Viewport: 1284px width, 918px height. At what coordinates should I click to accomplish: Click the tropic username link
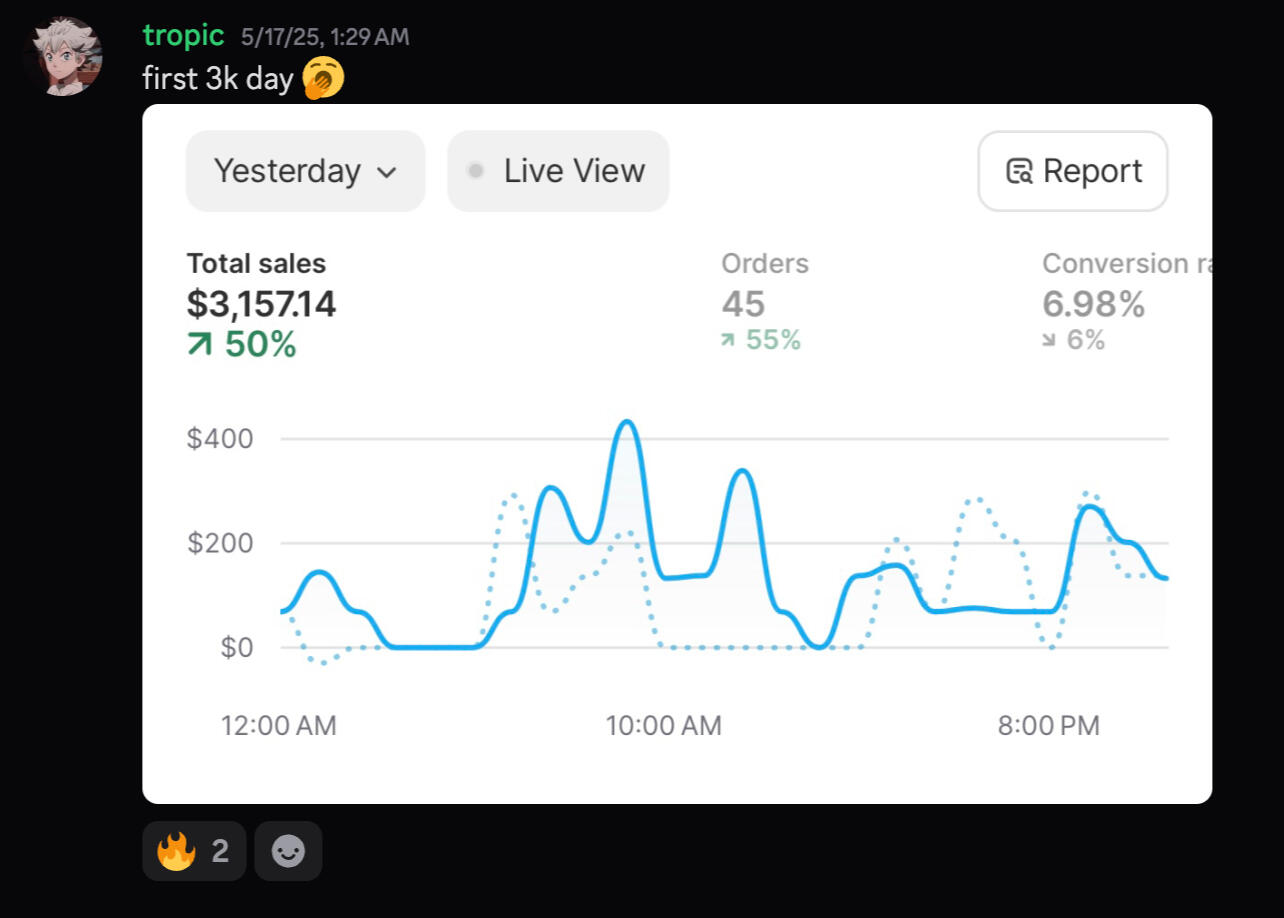coord(183,35)
